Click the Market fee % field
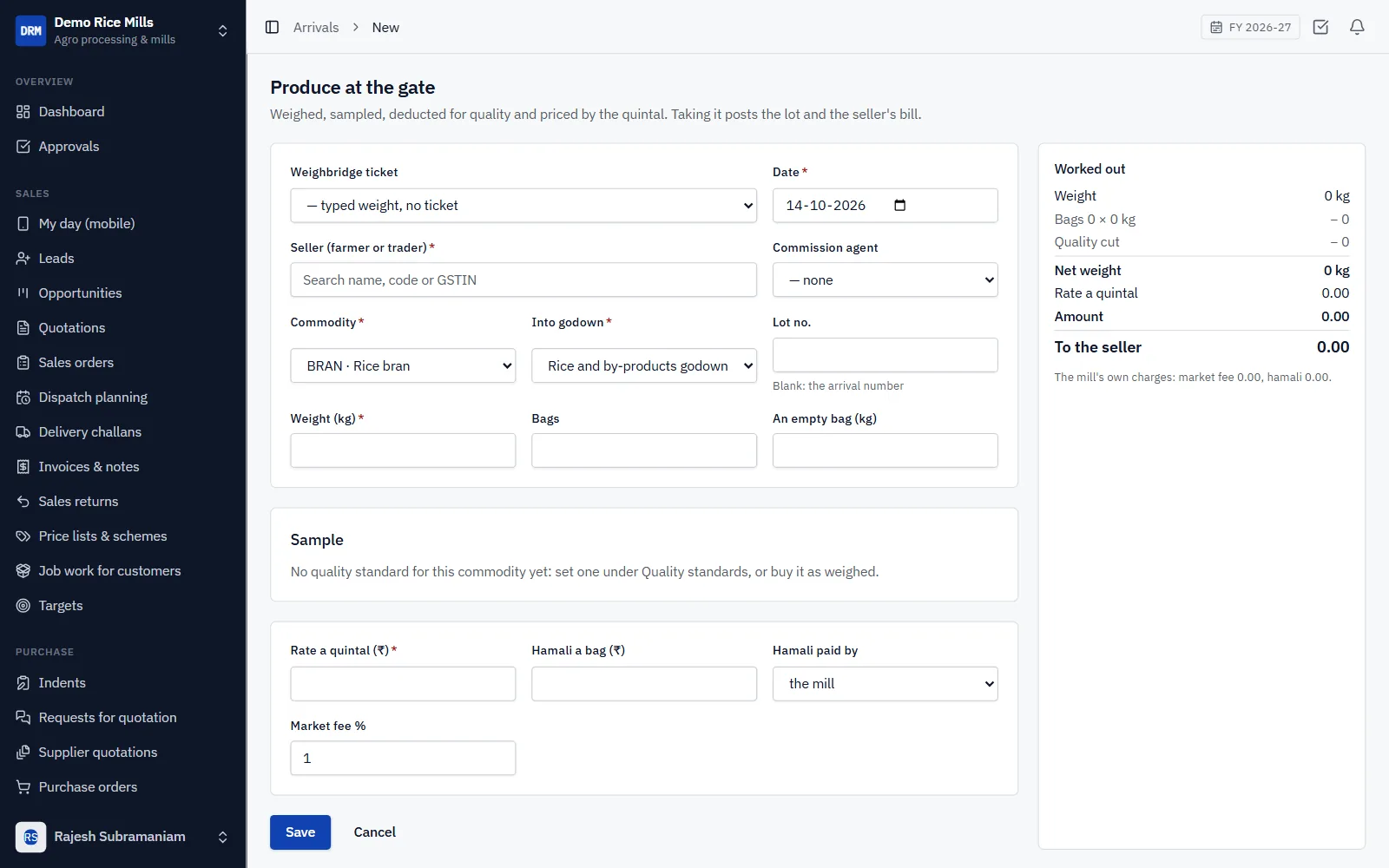This screenshot has height=868, width=1389. [403, 758]
